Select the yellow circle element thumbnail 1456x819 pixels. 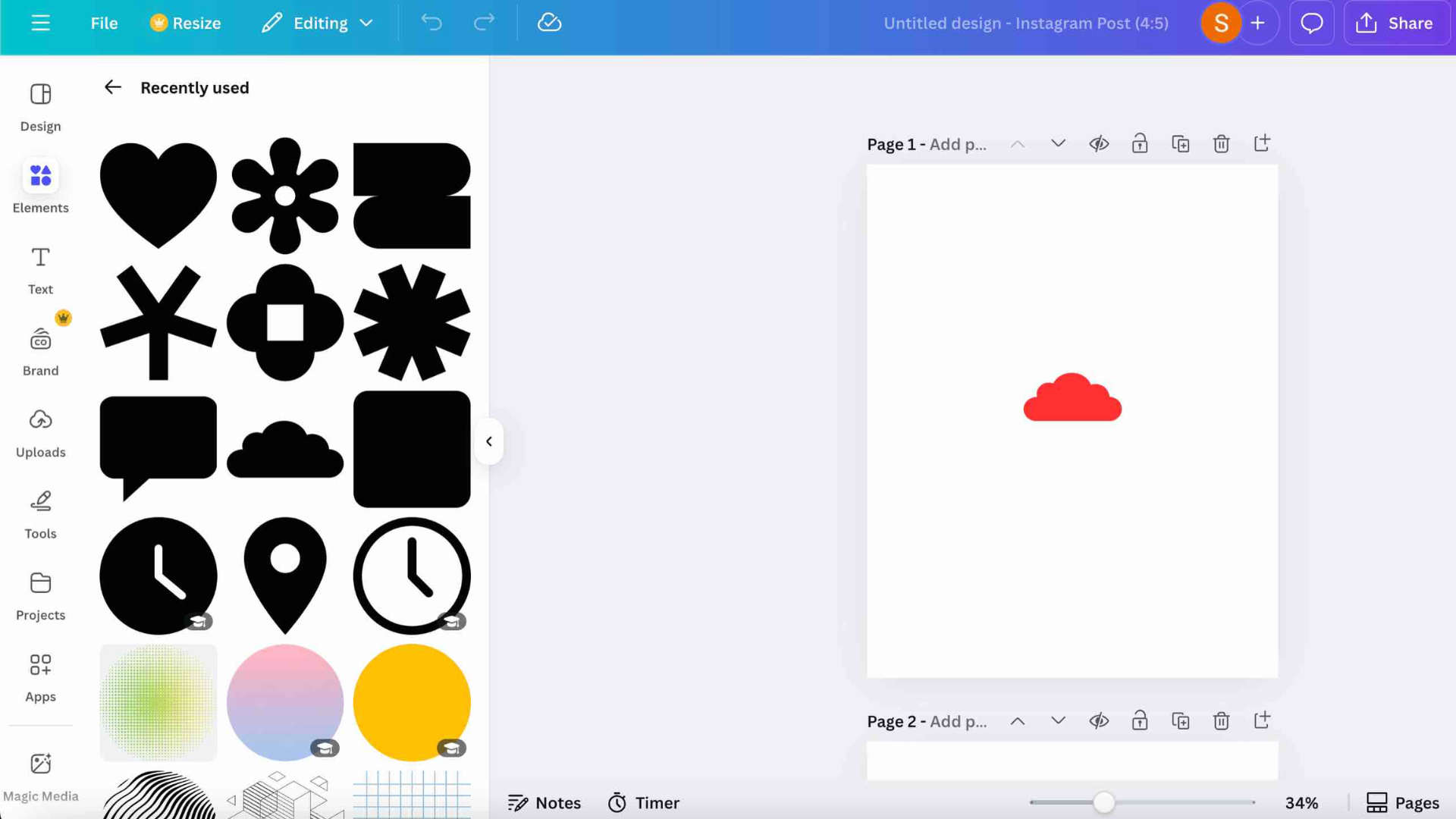[411, 702]
